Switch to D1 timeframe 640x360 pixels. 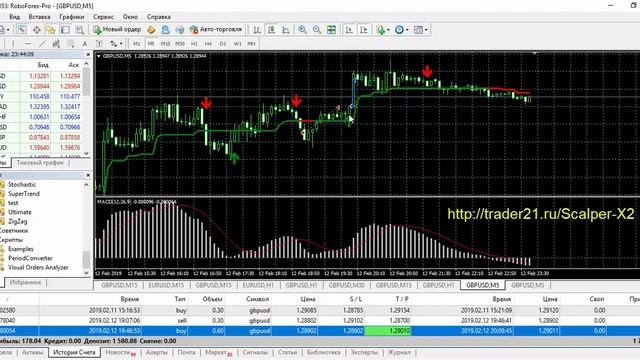pyautogui.click(x=222, y=43)
